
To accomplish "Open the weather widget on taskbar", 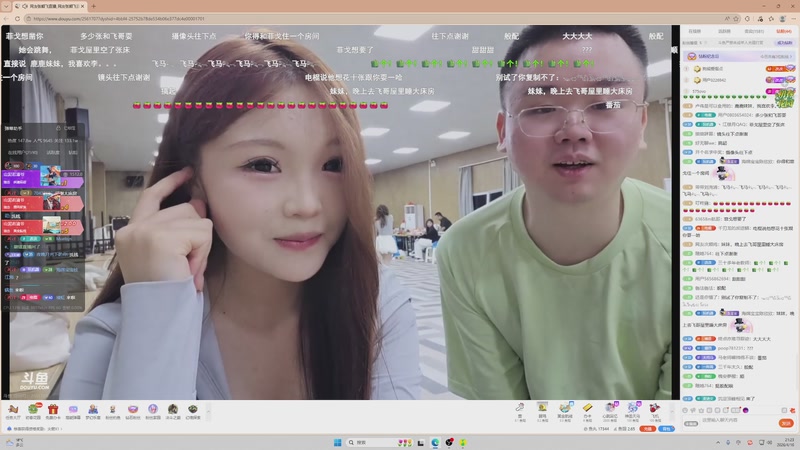I will pyautogui.click(x=14, y=442).
